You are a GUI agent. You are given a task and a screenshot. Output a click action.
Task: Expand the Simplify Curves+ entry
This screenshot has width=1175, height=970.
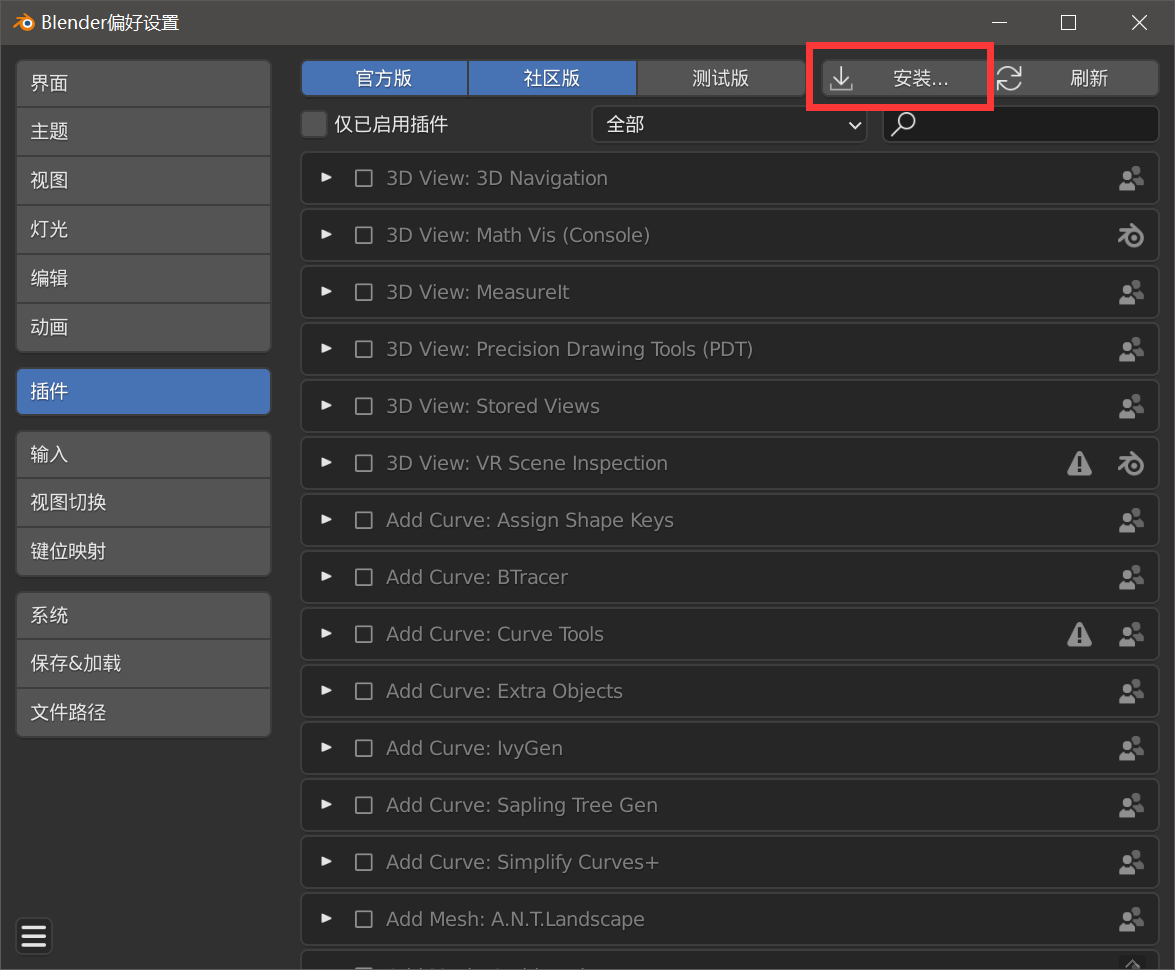click(327, 861)
